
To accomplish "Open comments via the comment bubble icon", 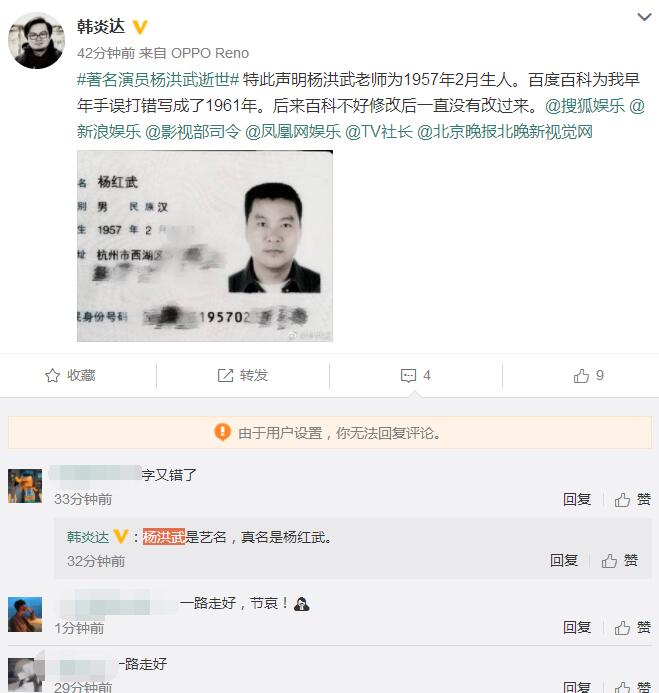I will [x=408, y=375].
